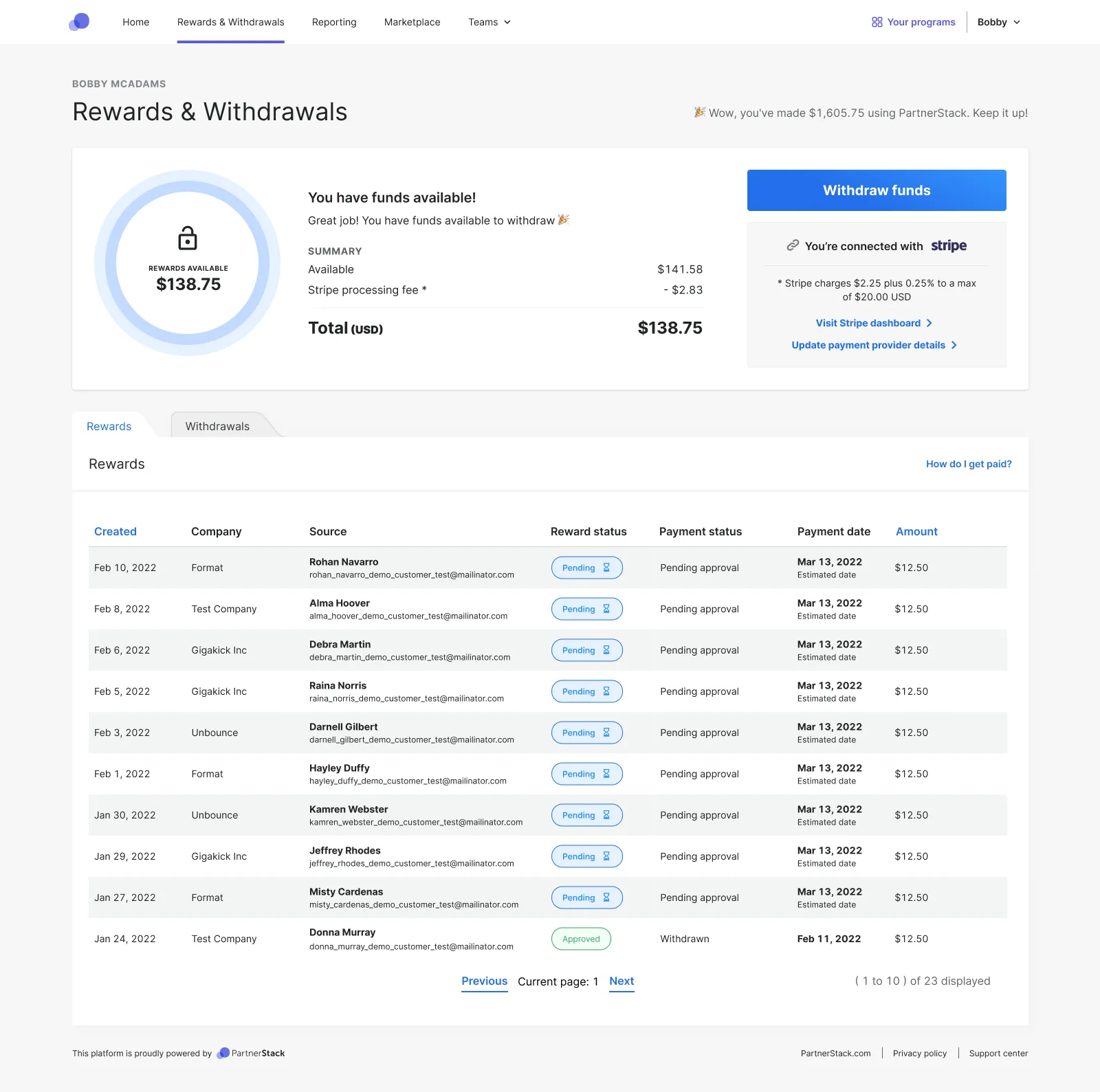This screenshot has width=1100, height=1092.
Task: Sort table by Amount column
Action: [x=916, y=531]
